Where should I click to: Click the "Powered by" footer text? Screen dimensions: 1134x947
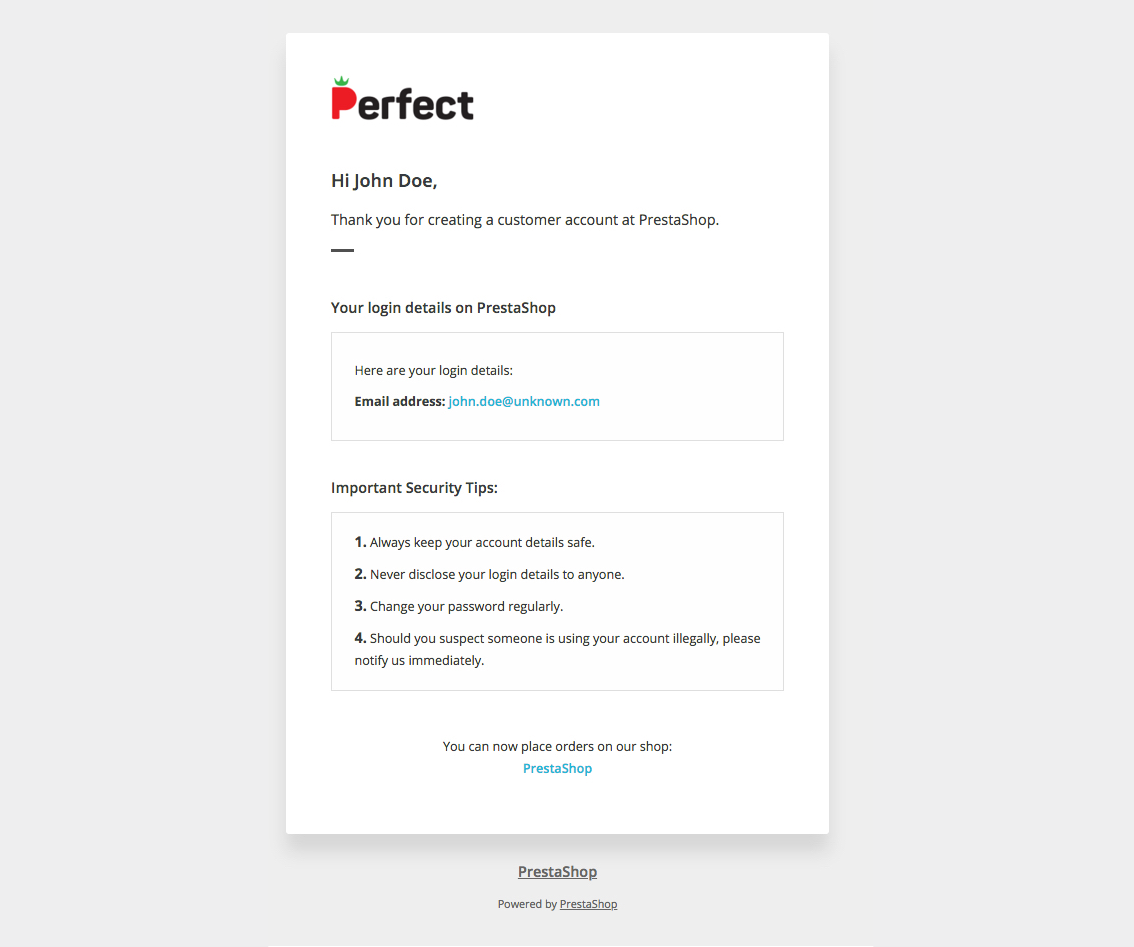click(x=527, y=904)
